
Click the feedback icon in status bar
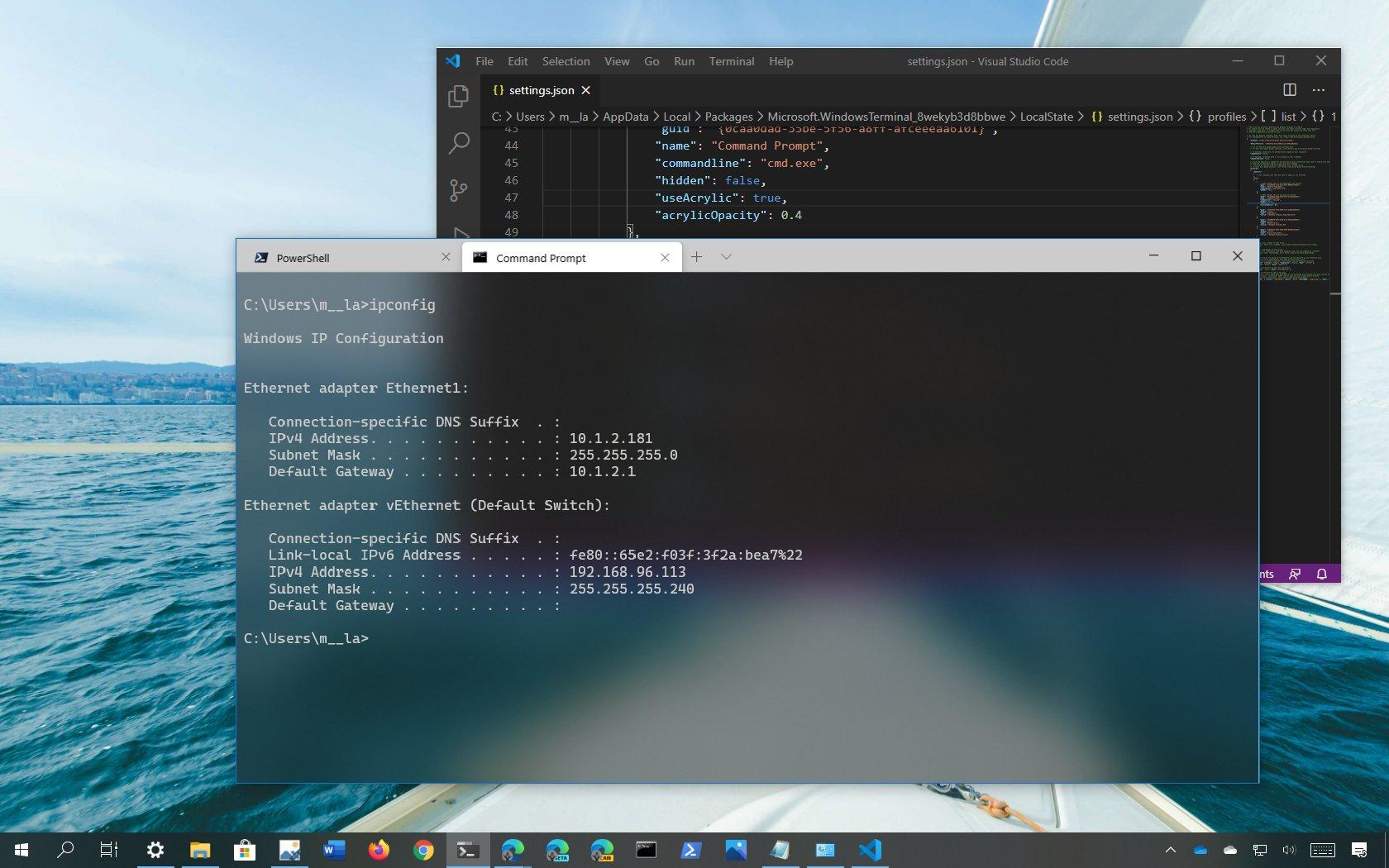point(1295,574)
